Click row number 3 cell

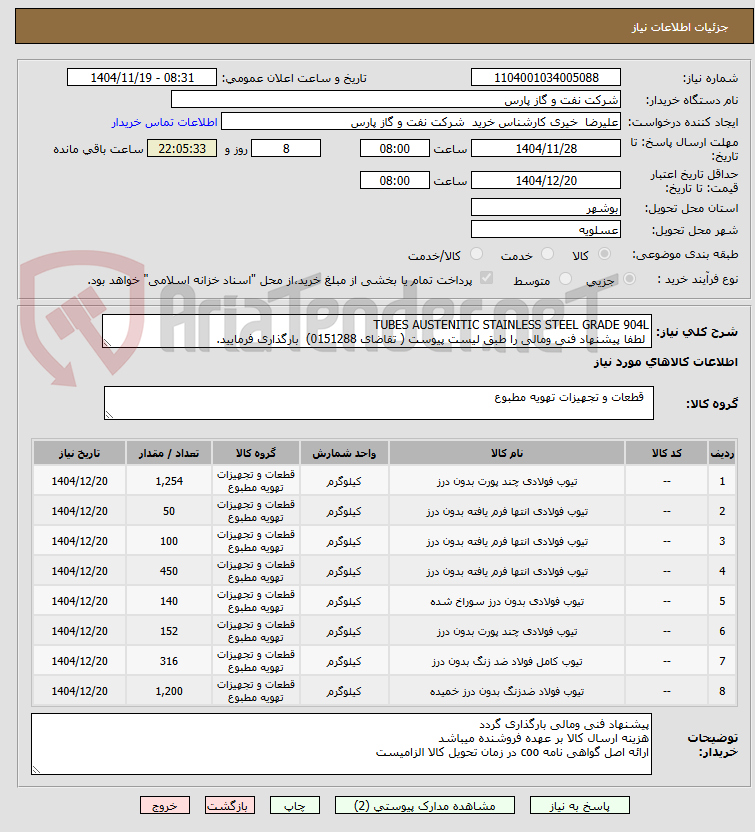(722, 541)
